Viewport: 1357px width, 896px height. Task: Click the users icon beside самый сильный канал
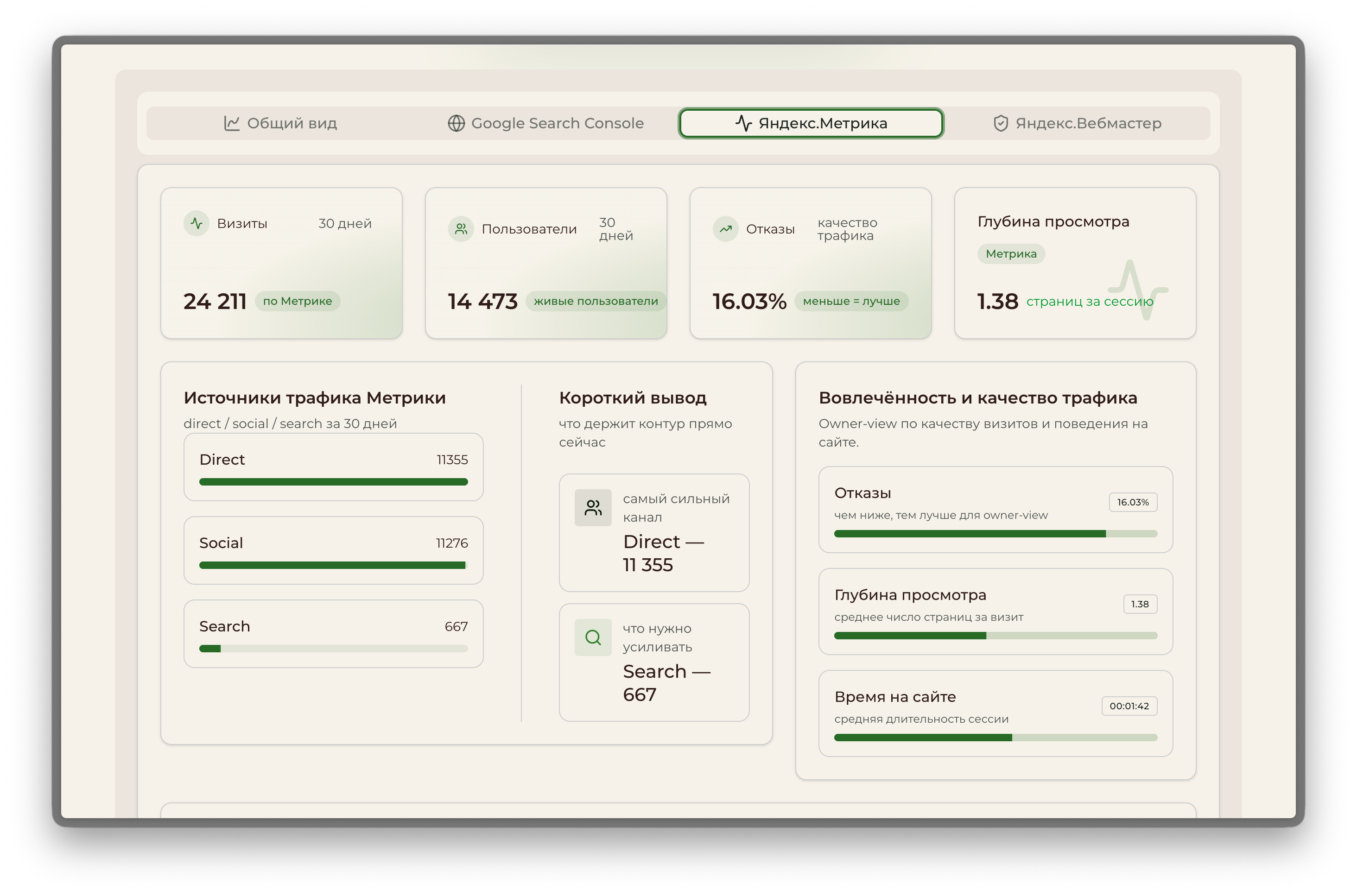tap(593, 507)
